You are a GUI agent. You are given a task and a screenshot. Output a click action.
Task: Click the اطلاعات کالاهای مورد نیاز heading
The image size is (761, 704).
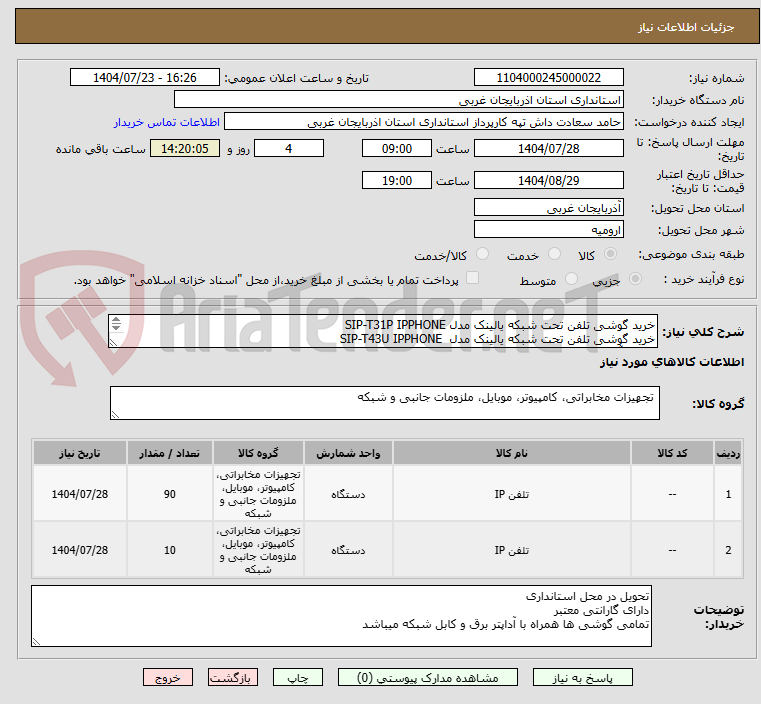pyautogui.click(x=672, y=362)
